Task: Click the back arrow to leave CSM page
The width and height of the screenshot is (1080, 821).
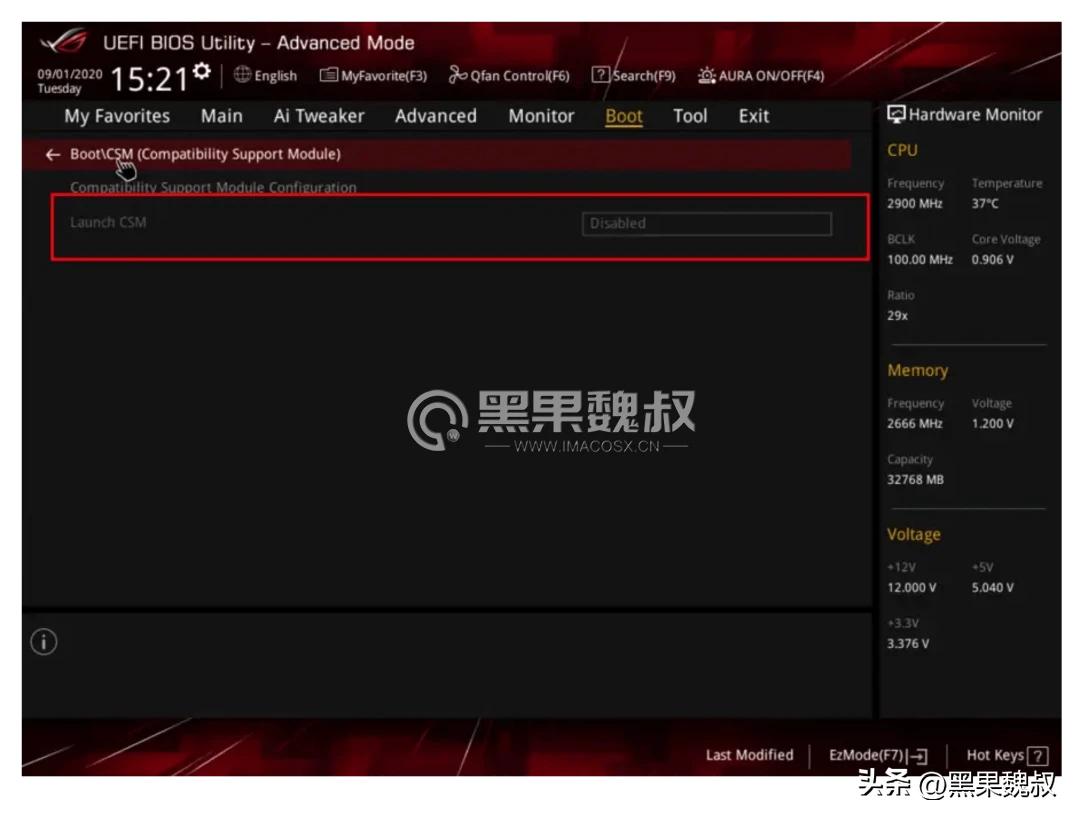Action: (52, 154)
